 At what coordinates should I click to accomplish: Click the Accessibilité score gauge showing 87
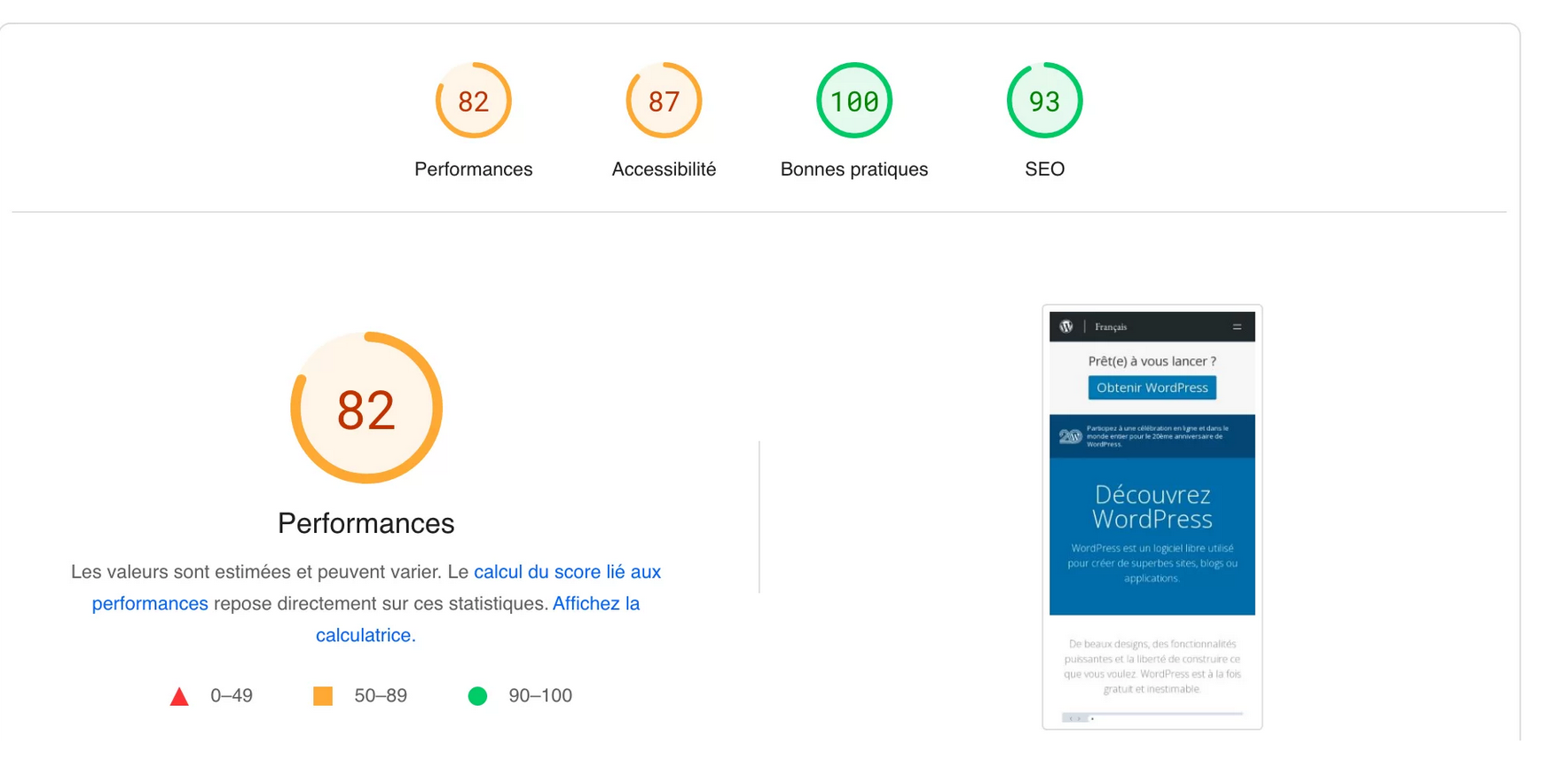[x=664, y=100]
